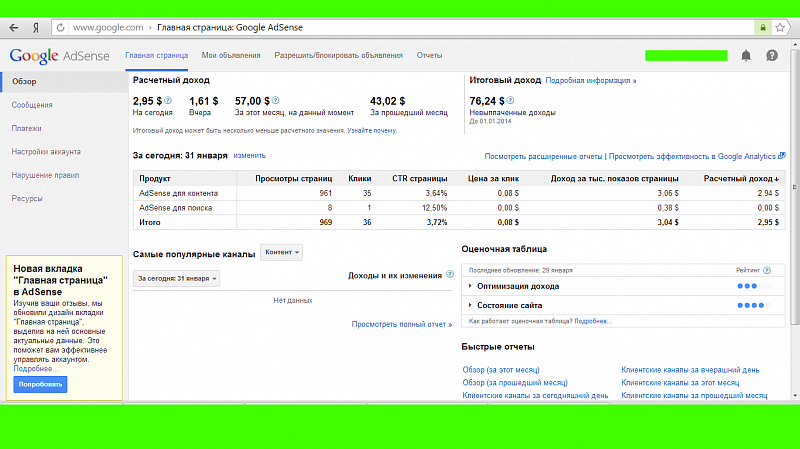This screenshot has height=449, width=800.
Task: Reload the page with refresh icon
Action: 60,28
